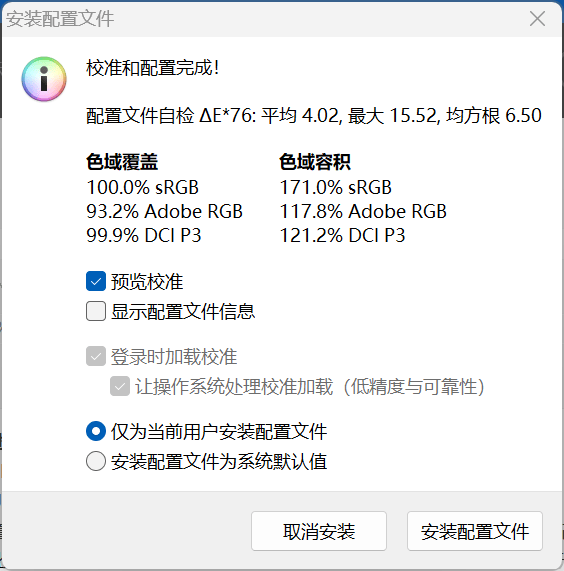Click the 100.0% sRGB coverage value
Image resolution: width=564 pixels, height=571 pixels.
pyautogui.click(x=142, y=188)
